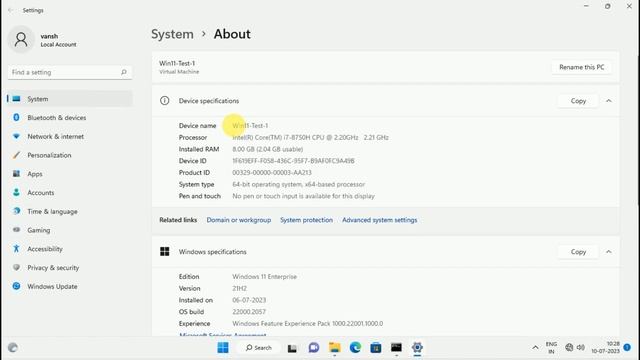Open File Explorer from the taskbar
Image resolution: width=640 pixels, height=360 pixels.
pyautogui.click(x=335, y=348)
